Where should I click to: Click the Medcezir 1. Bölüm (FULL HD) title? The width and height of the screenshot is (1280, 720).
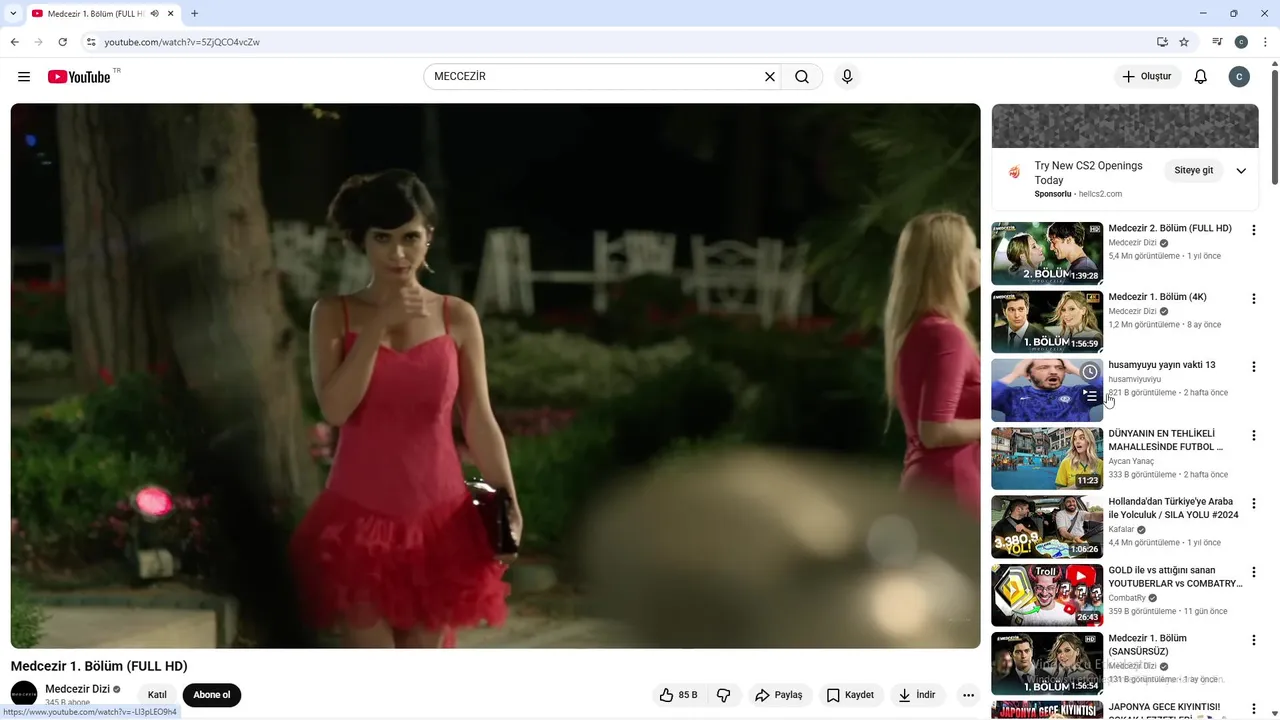[x=99, y=666]
